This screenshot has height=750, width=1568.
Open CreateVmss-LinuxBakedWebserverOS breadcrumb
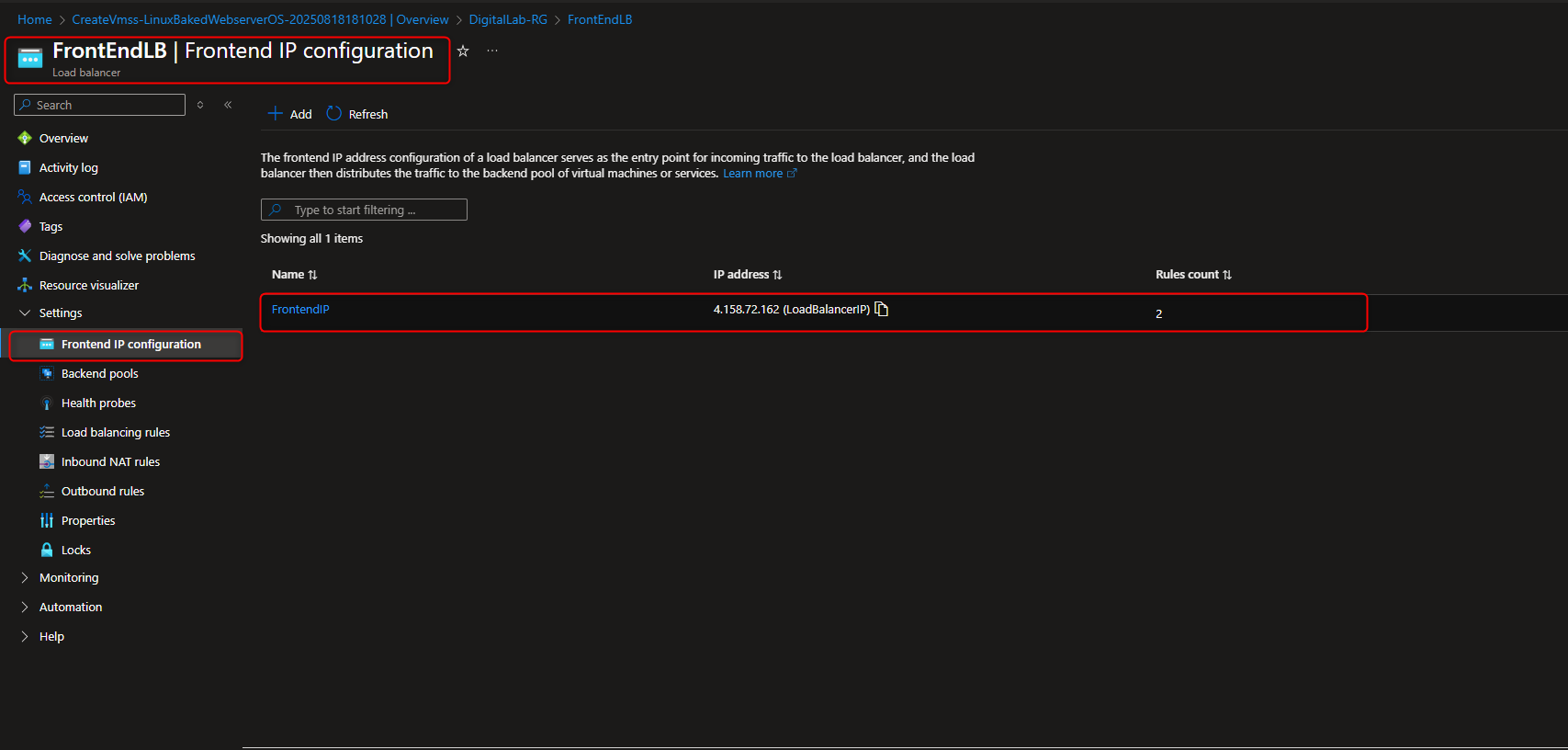point(260,19)
